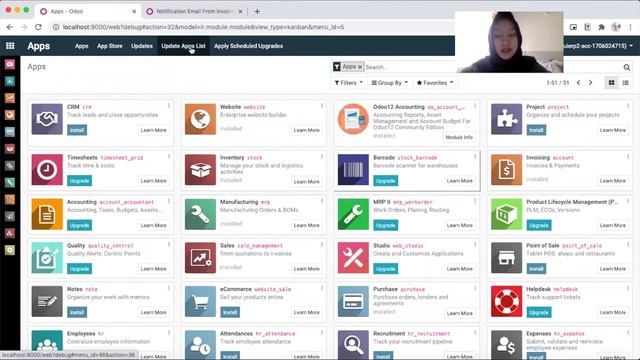
Task: Open the Inventory box app icon
Action: [200, 170]
